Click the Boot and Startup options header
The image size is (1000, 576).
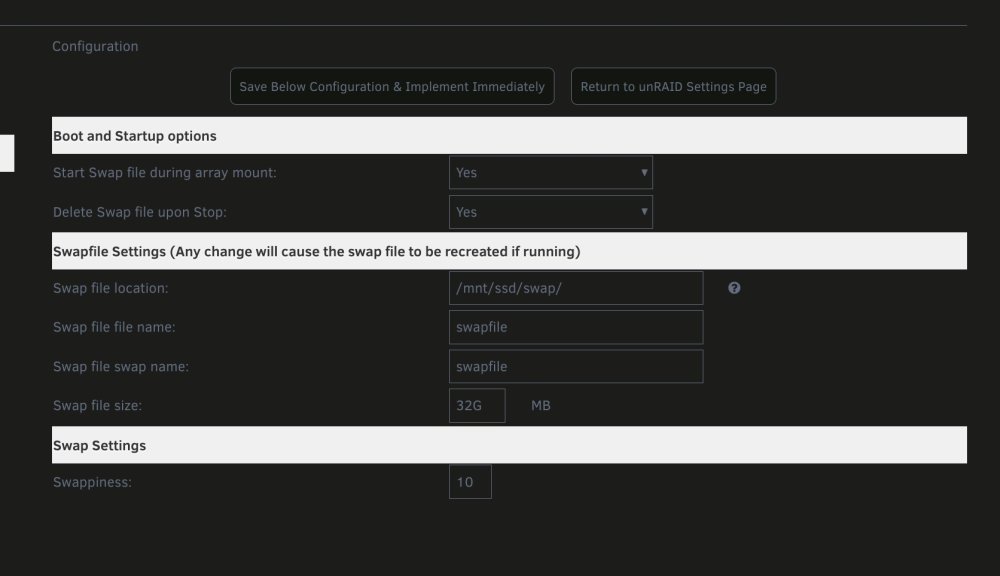pos(509,135)
